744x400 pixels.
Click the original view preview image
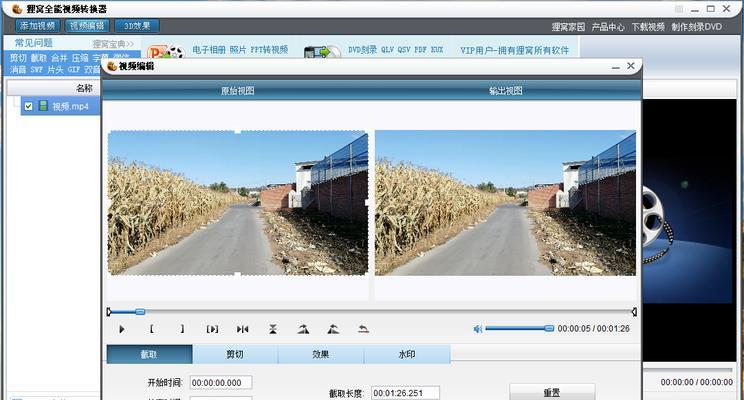(238, 203)
